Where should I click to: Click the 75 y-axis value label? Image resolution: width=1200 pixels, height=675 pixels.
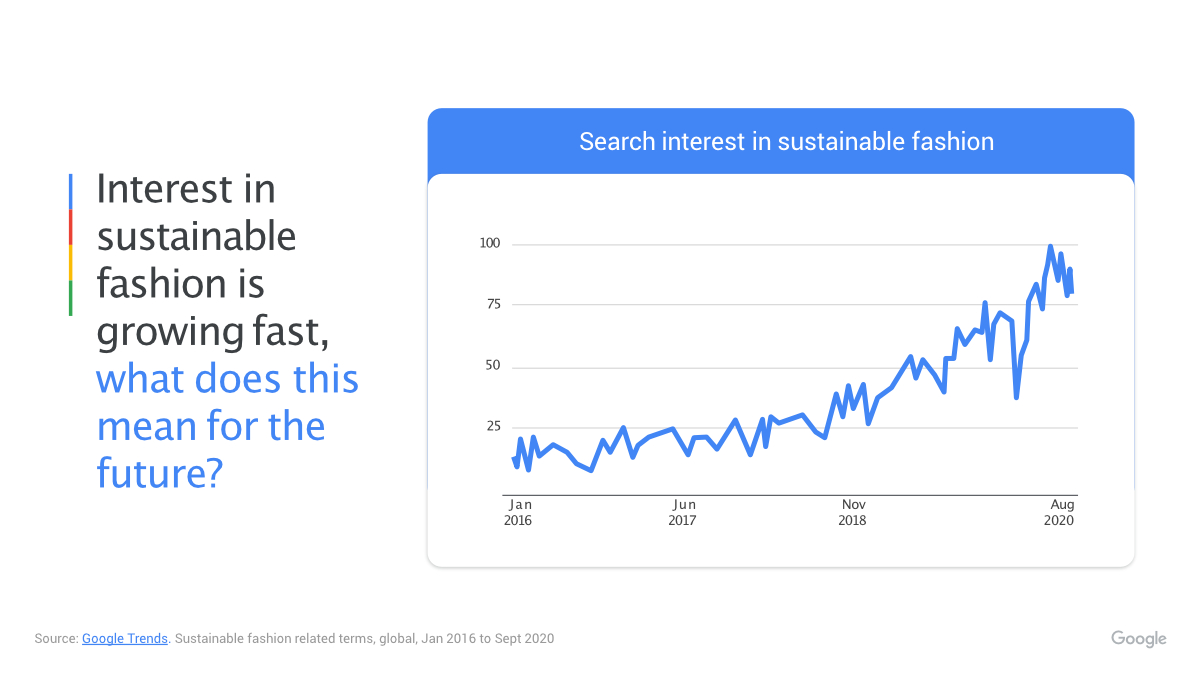(x=491, y=305)
